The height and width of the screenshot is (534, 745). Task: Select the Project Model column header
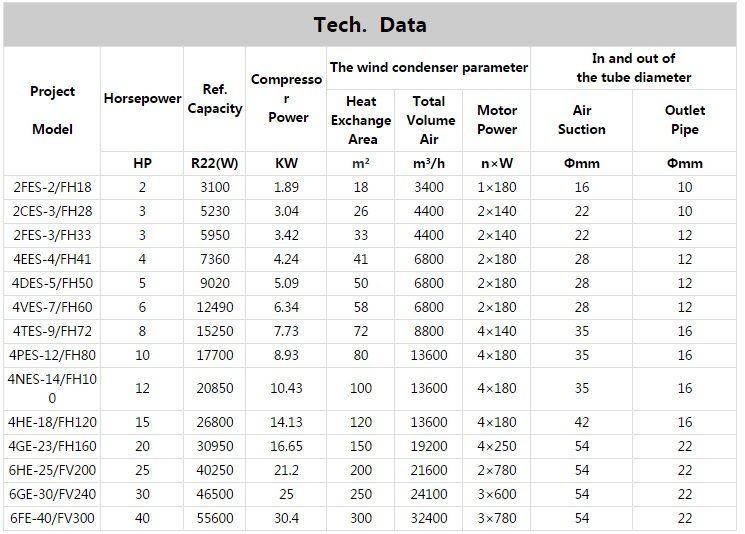[x=52, y=110]
